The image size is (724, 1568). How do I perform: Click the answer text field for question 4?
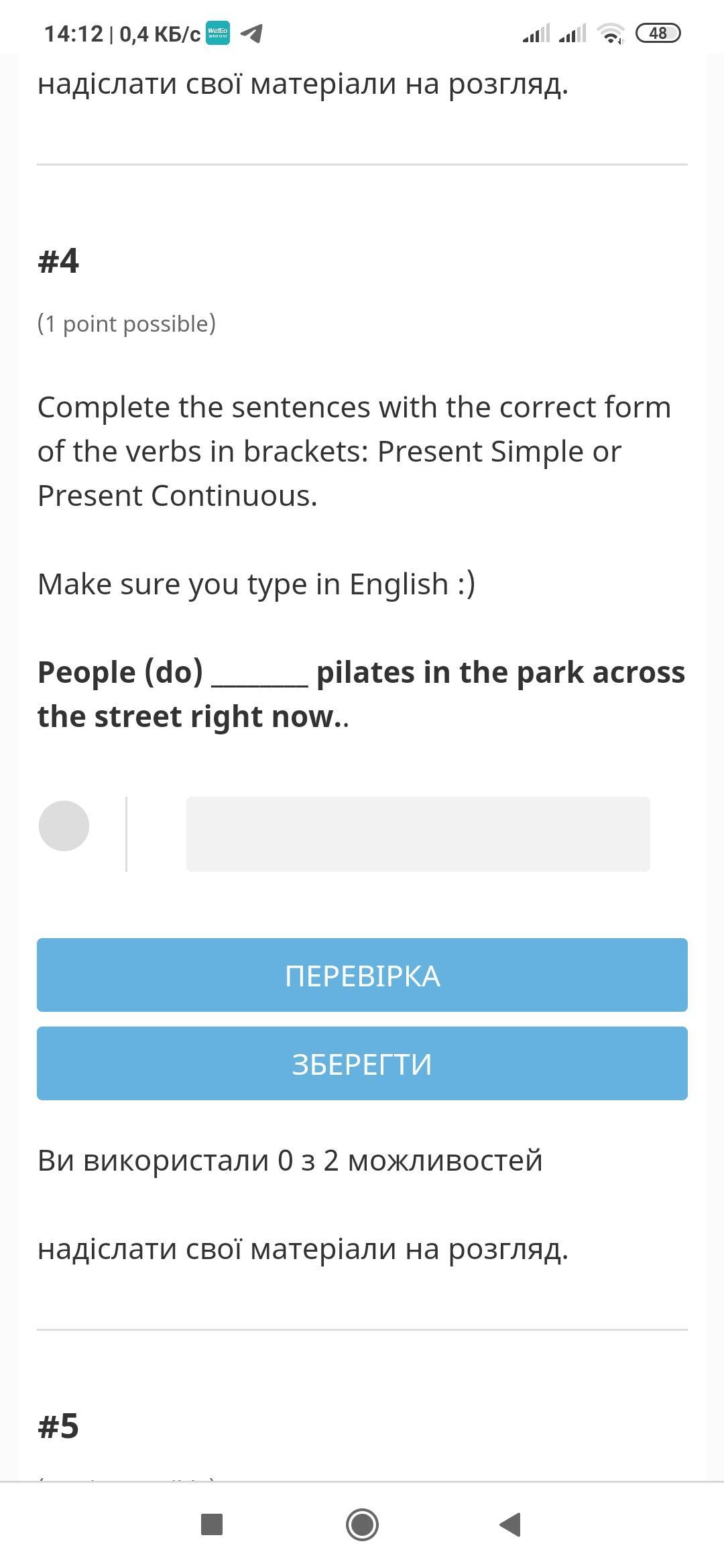[418, 834]
